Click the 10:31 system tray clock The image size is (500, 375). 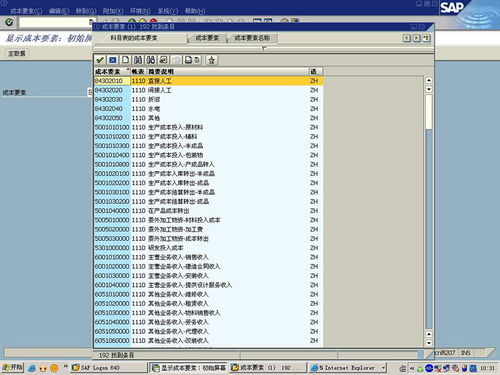[487, 368]
